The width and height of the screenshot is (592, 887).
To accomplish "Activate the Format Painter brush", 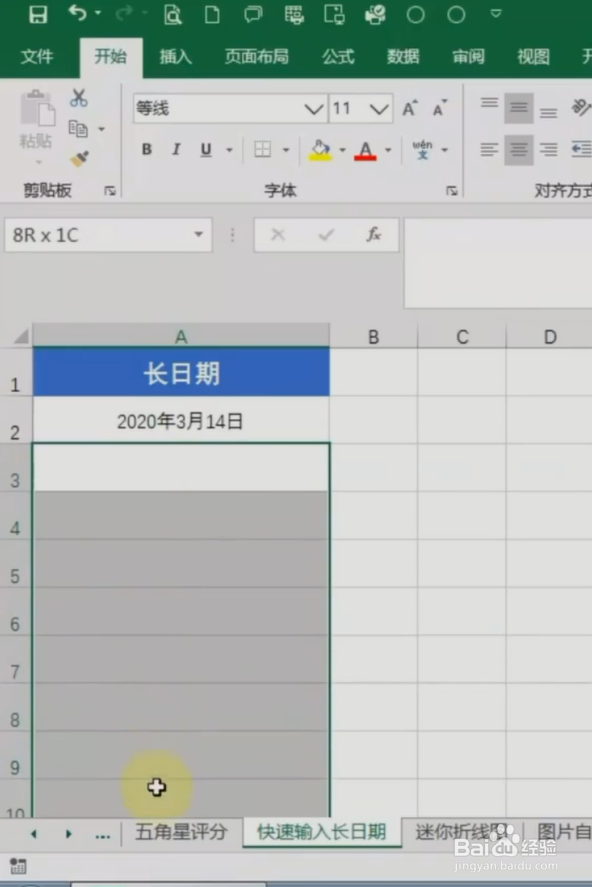I will pyautogui.click(x=80, y=159).
